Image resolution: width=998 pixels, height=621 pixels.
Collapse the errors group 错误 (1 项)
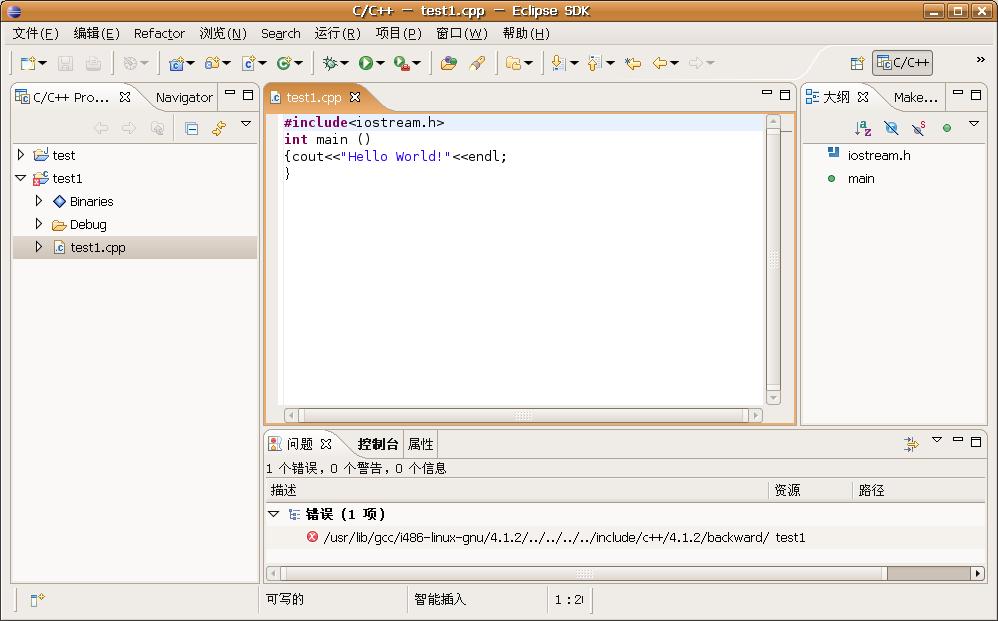point(274,513)
